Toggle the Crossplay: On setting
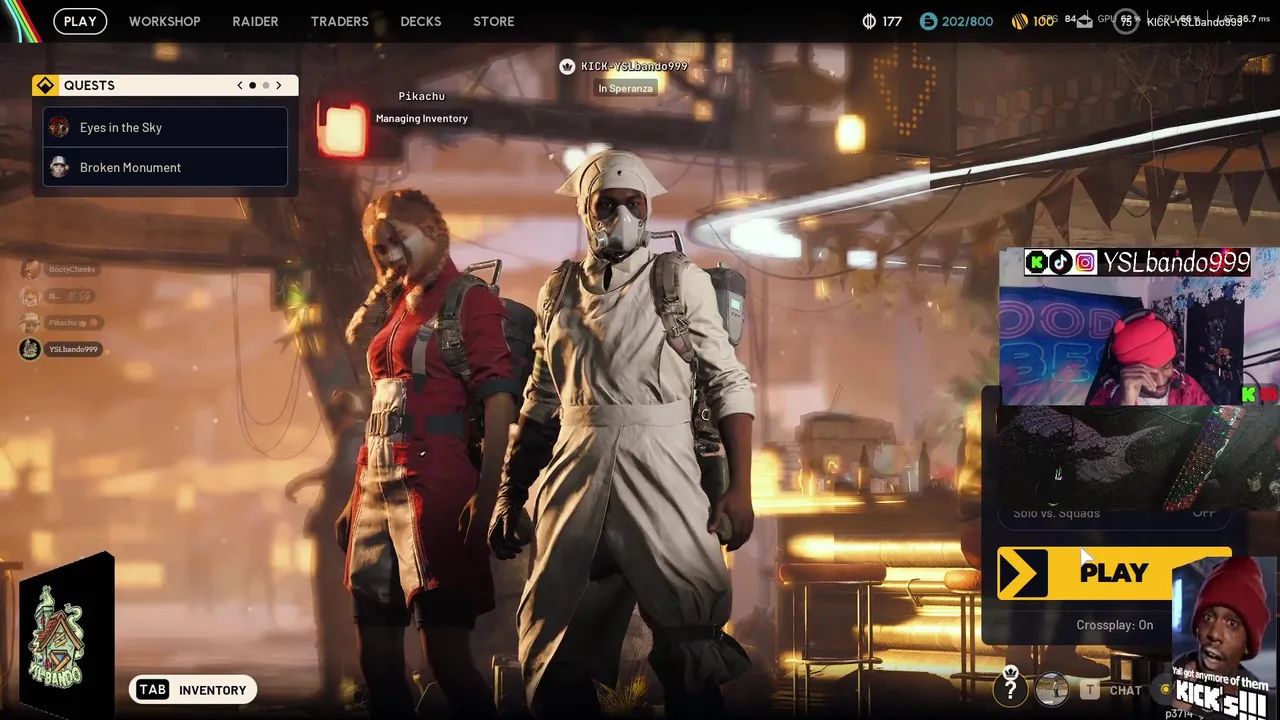The width and height of the screenshot is (1280, 720). point(1114,625)
